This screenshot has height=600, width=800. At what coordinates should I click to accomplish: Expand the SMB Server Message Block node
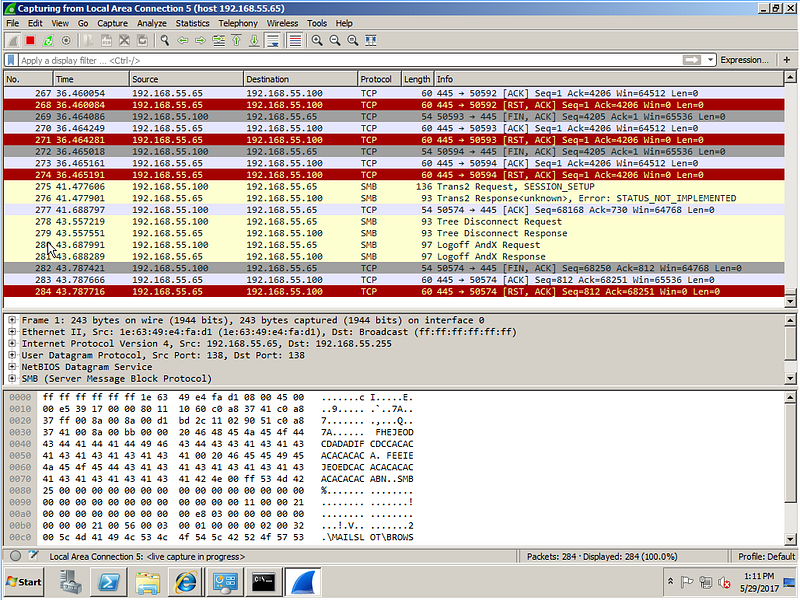point(12,379)
